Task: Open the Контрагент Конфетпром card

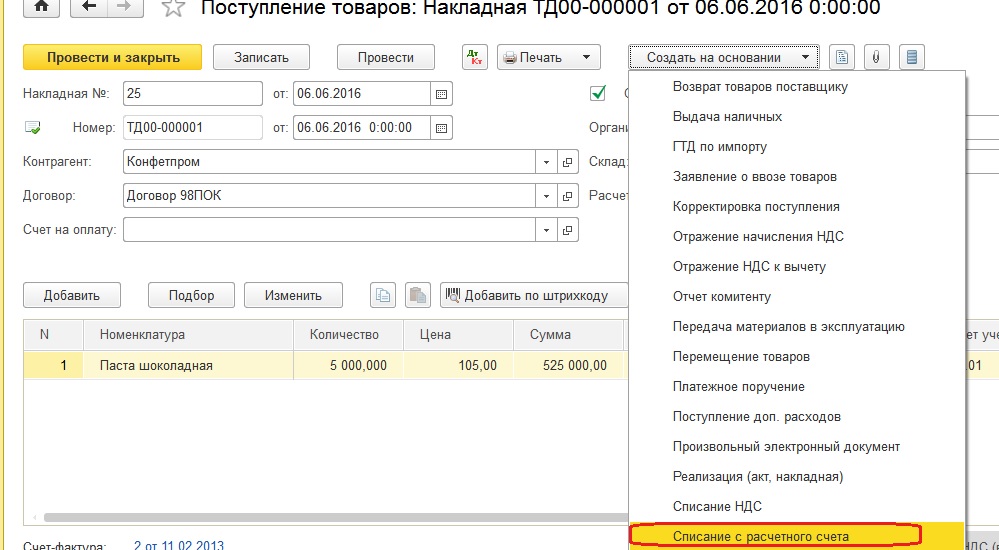Action: tap(567, 162)
